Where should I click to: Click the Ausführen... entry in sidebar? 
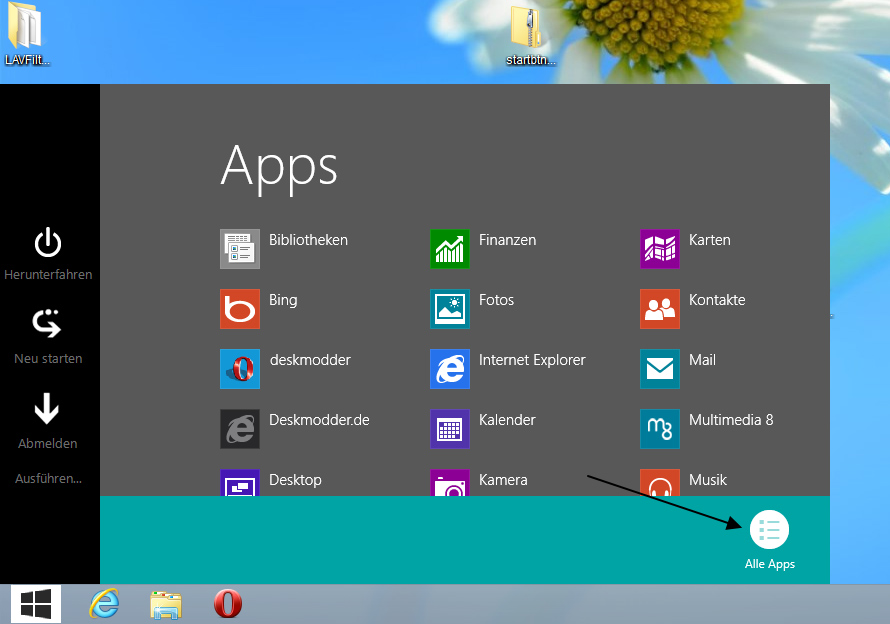tap(48, 479)
